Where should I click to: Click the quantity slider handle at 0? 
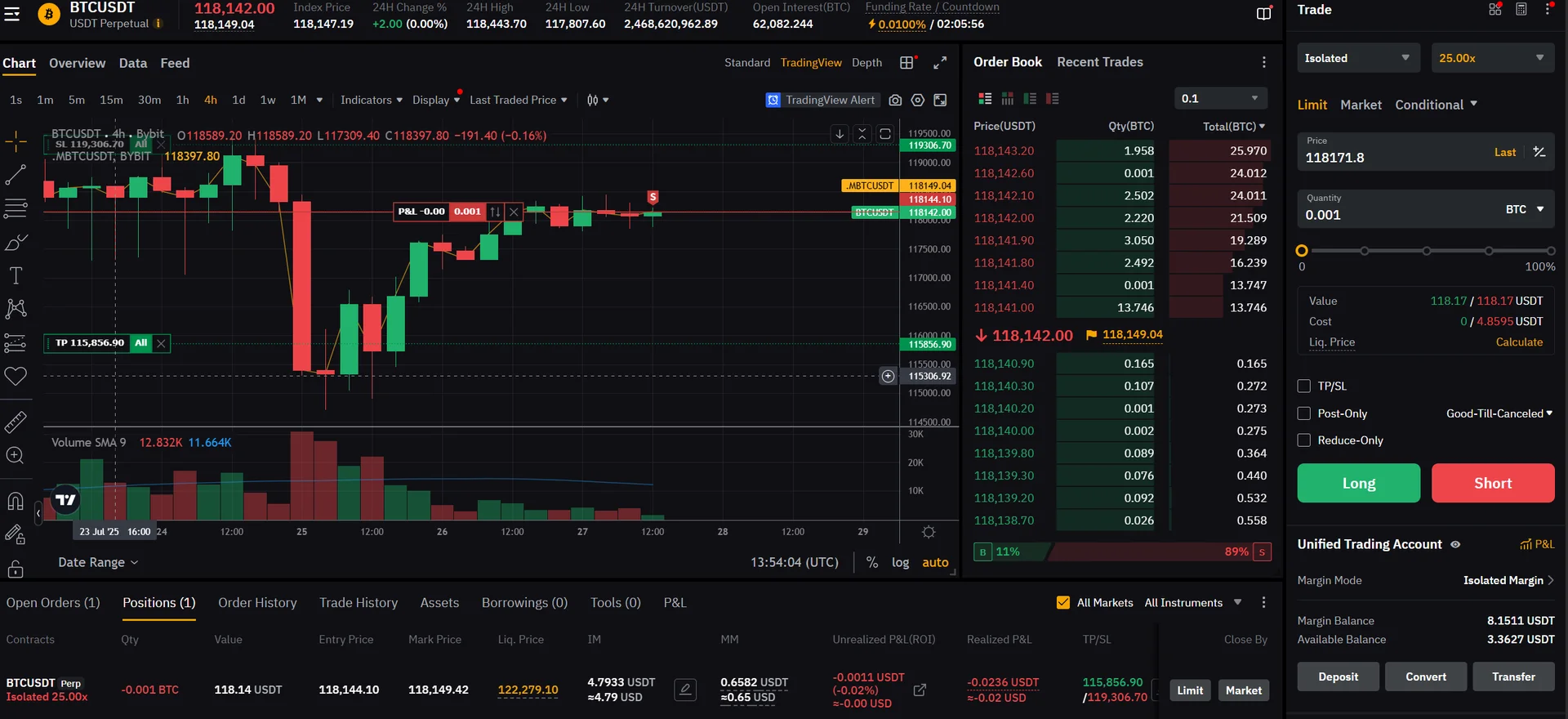(x=1302, y=251)
